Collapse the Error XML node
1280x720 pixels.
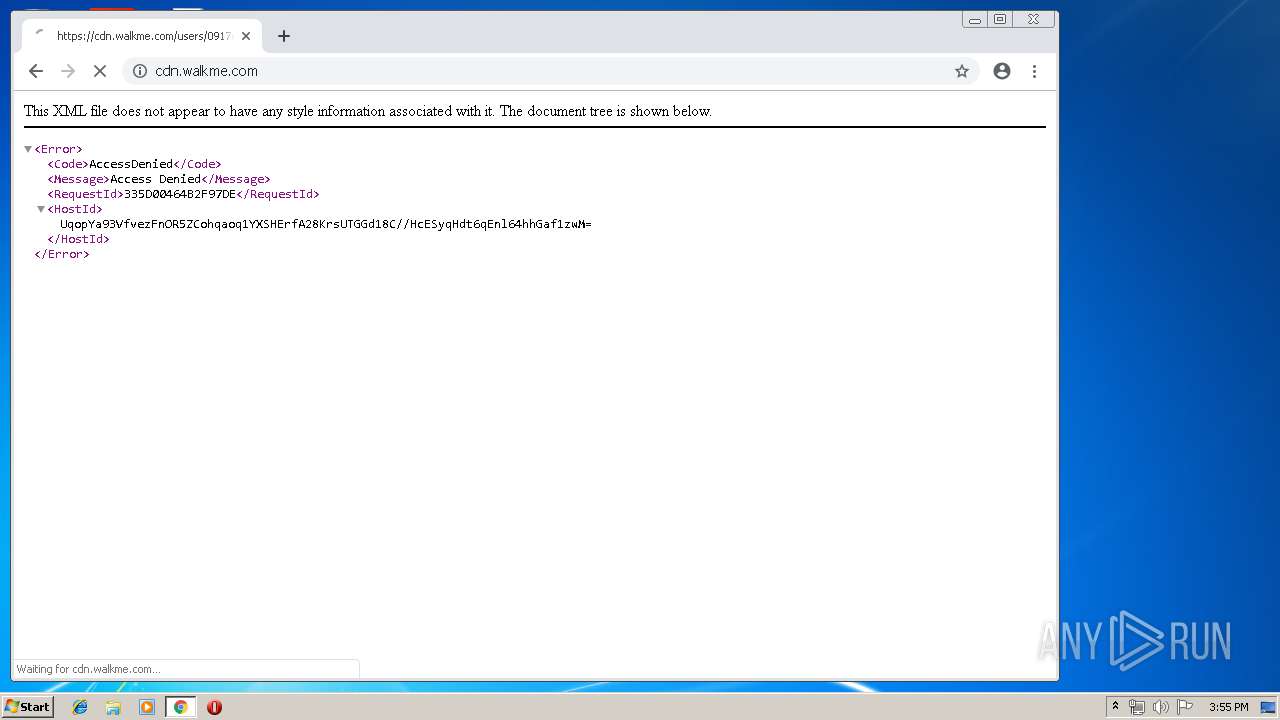pos(28,149)
